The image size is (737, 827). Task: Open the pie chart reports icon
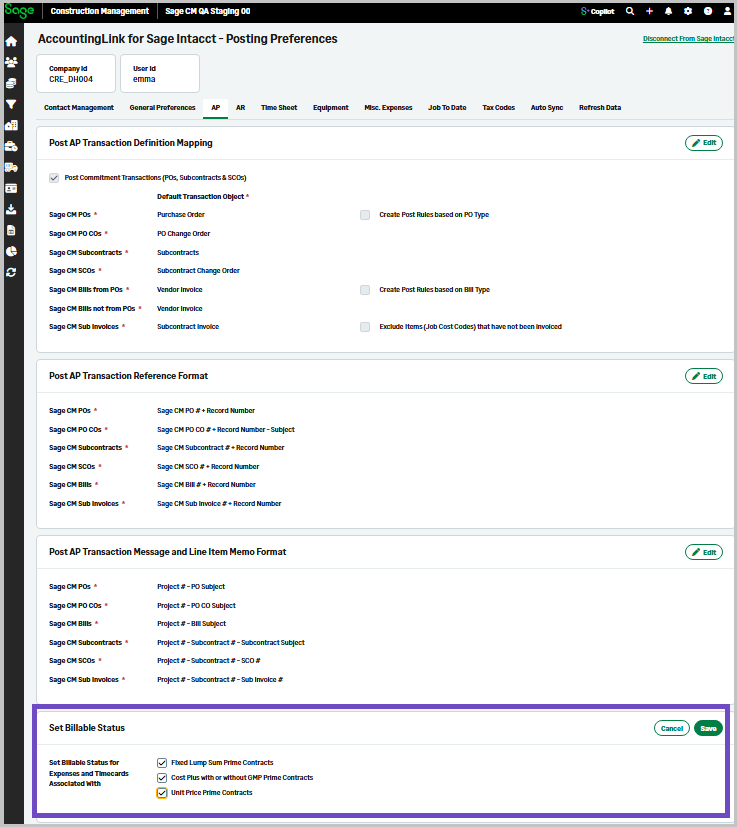pos(11,251)
